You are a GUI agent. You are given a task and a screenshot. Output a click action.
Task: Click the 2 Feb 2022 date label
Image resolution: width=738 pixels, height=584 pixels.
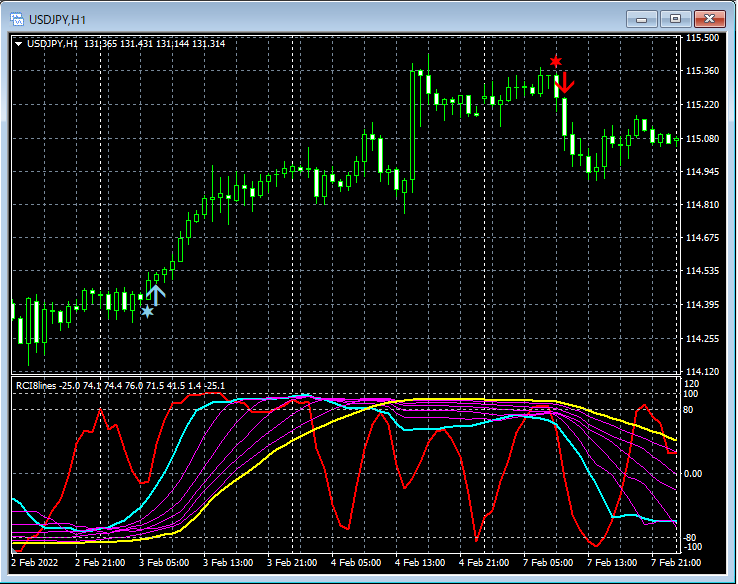(x=36, y=564)
